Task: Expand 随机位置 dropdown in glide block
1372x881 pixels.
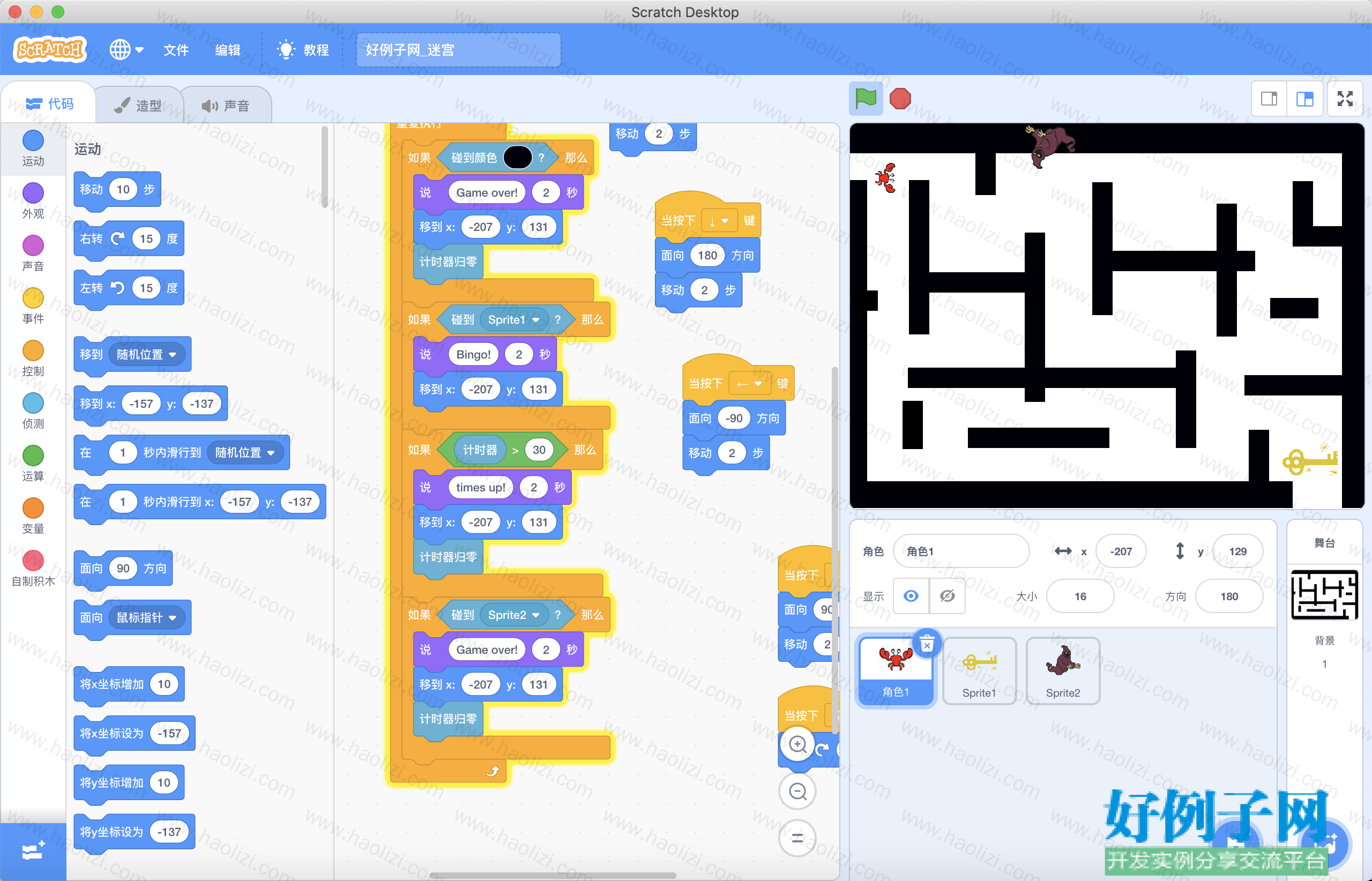Action: (x=245, y=452)
